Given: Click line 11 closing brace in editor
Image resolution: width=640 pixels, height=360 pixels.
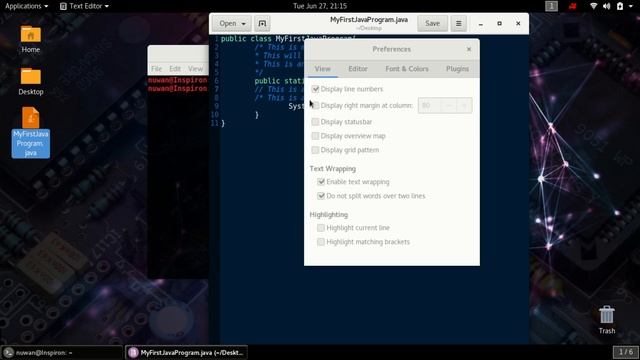Looking at the screenshot, I should coord(223,123).
